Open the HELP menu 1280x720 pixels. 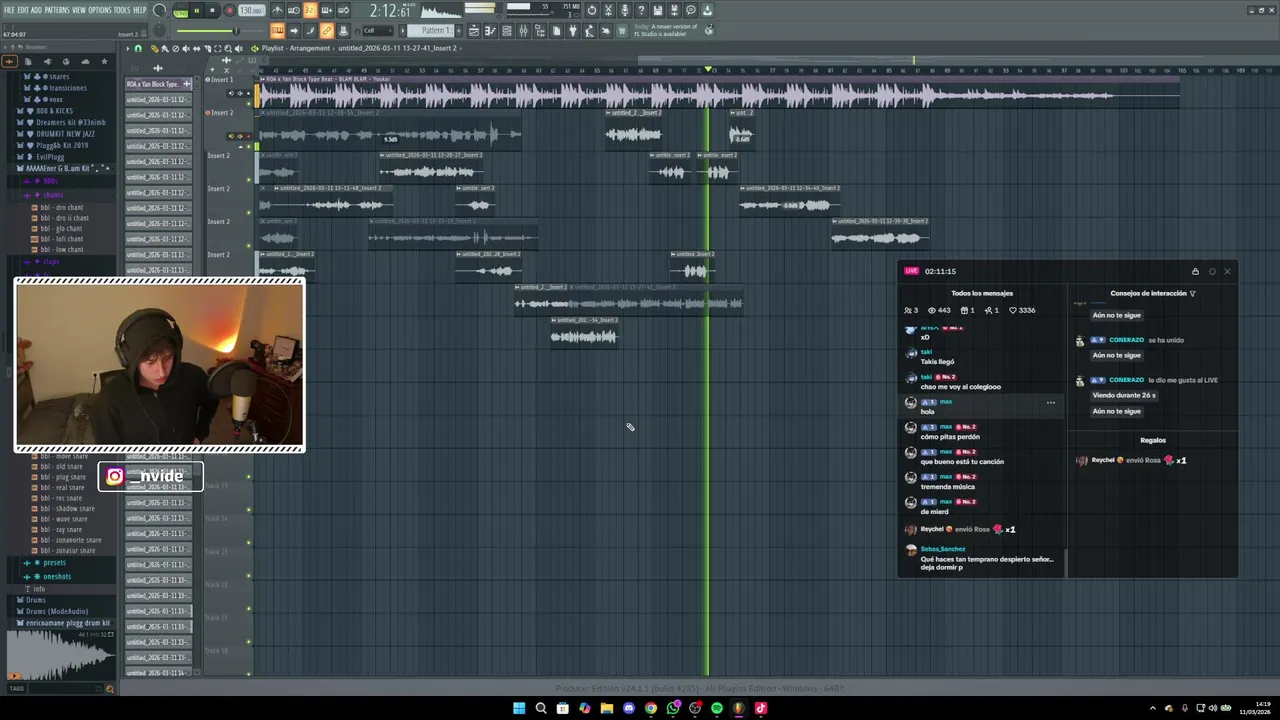pos(140,10)
